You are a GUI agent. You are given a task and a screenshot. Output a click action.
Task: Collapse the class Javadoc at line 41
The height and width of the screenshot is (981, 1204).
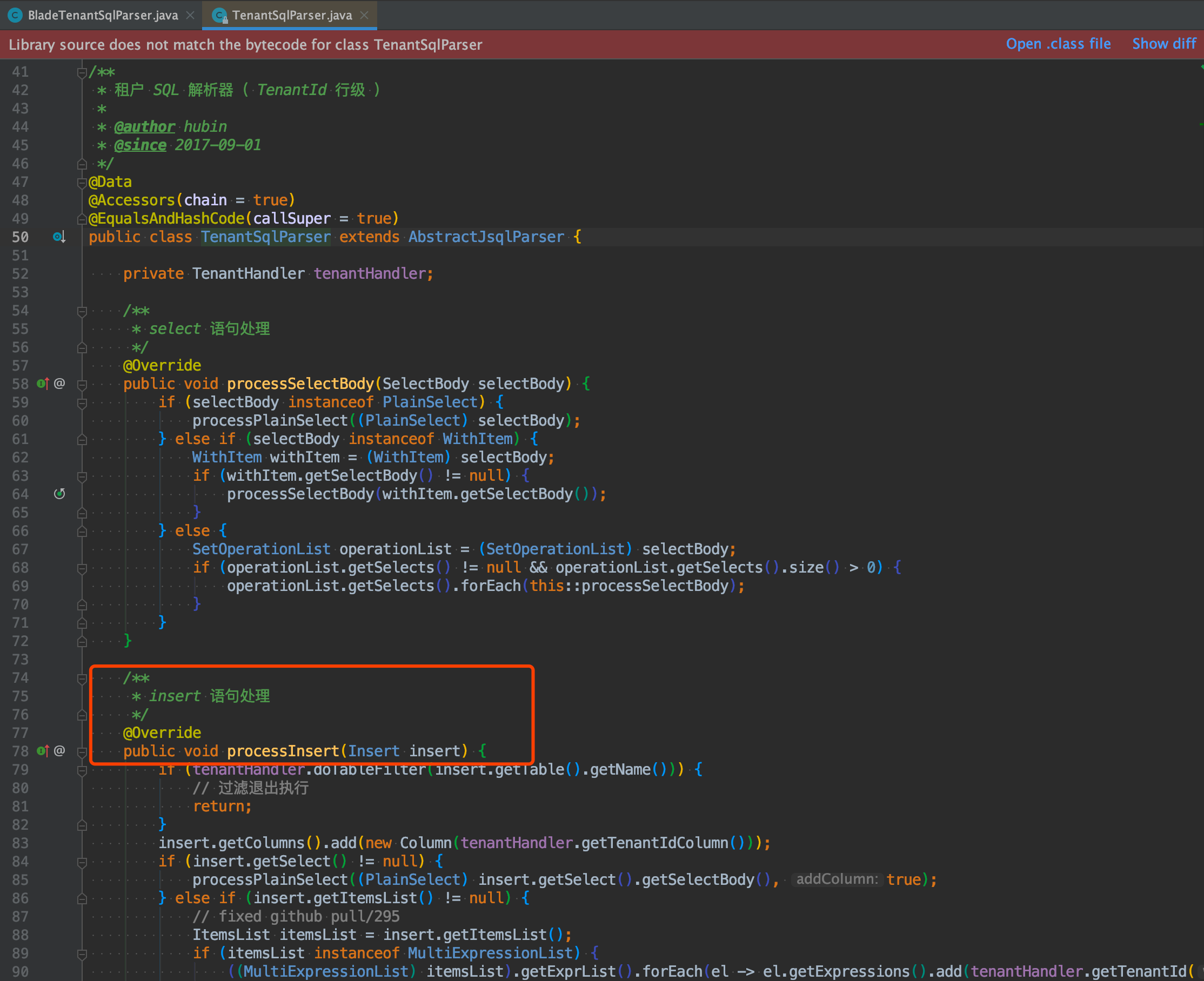click(x=82, y=72)
